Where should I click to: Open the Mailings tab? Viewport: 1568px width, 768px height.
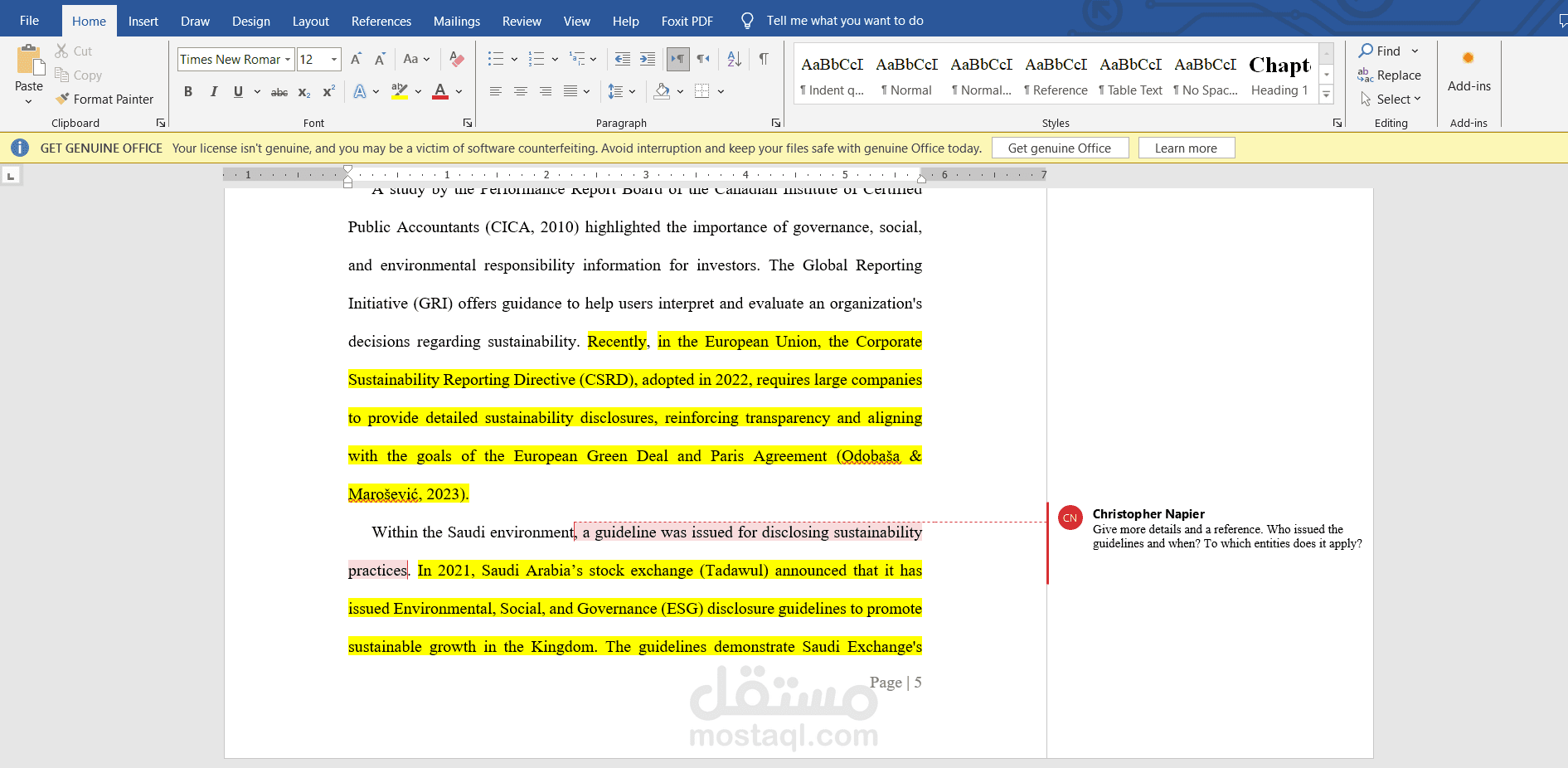tap(456, 20)
